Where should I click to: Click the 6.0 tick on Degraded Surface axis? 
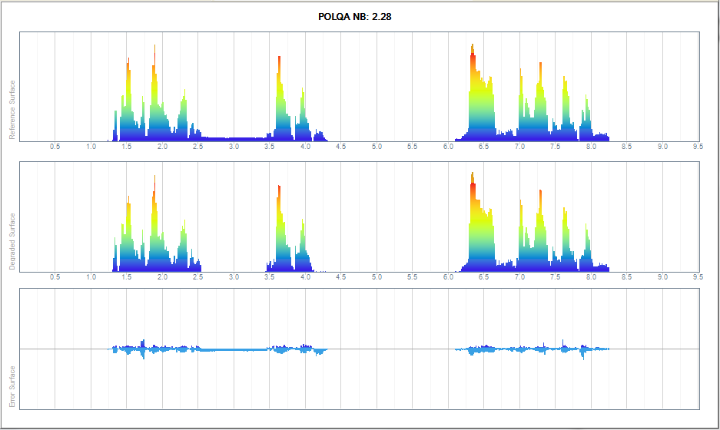click(x=448, y=278)
